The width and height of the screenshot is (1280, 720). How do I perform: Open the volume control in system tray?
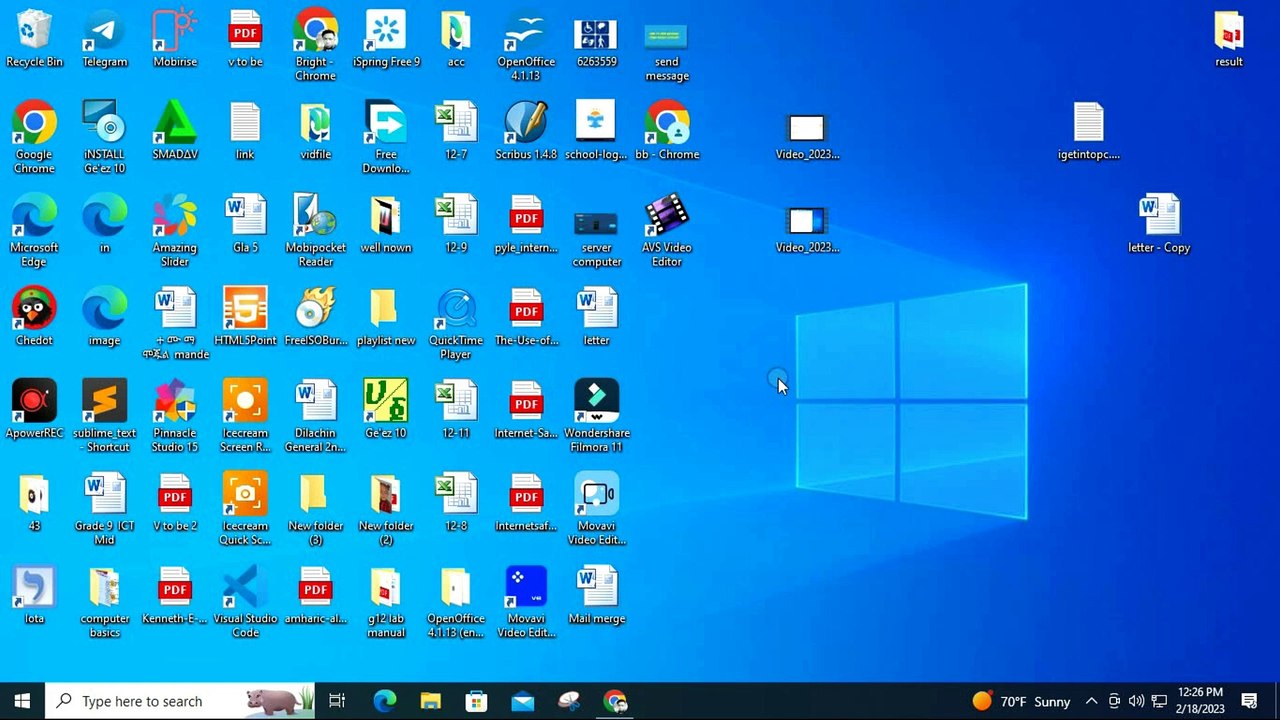1136,701
